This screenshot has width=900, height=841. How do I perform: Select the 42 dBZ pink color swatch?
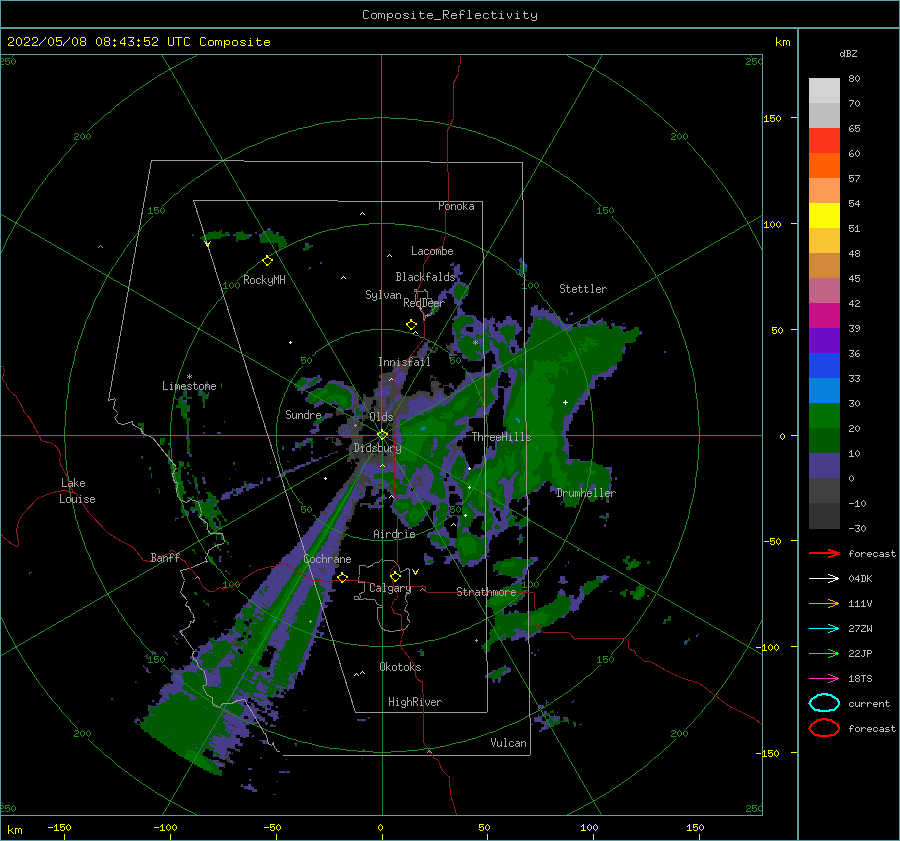coord(824,290)
